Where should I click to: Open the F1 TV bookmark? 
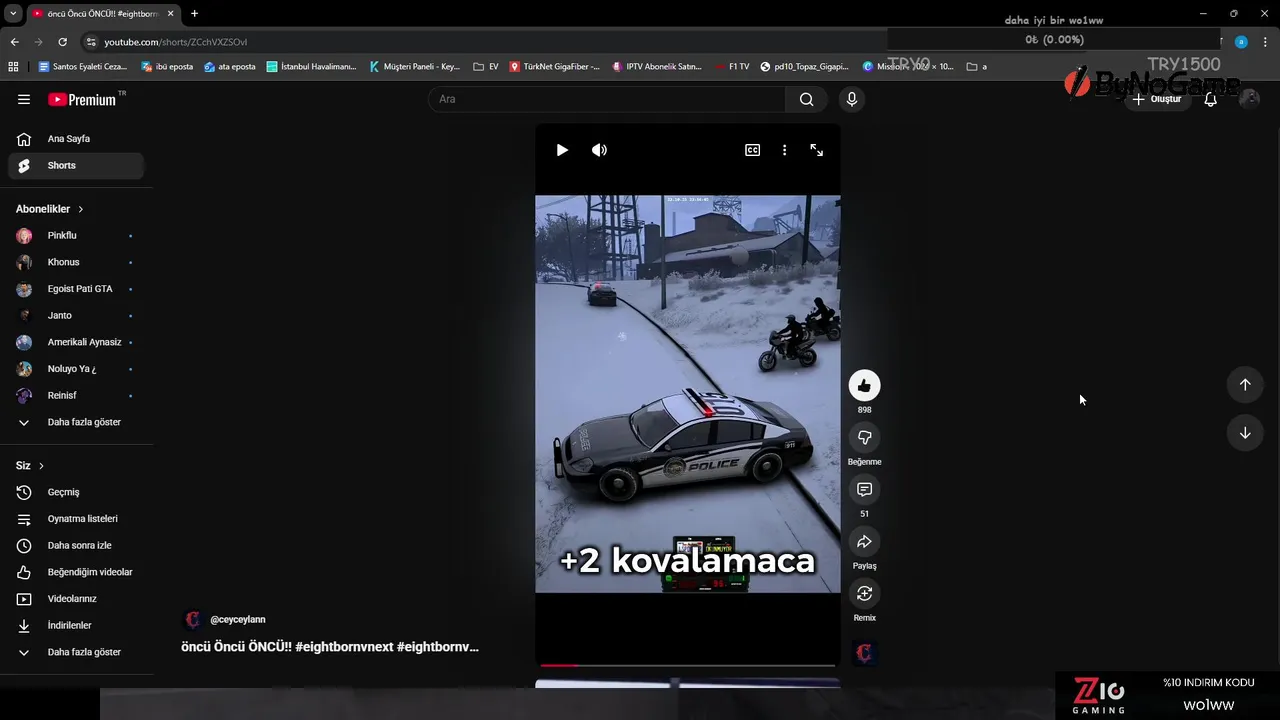(731, 67)
